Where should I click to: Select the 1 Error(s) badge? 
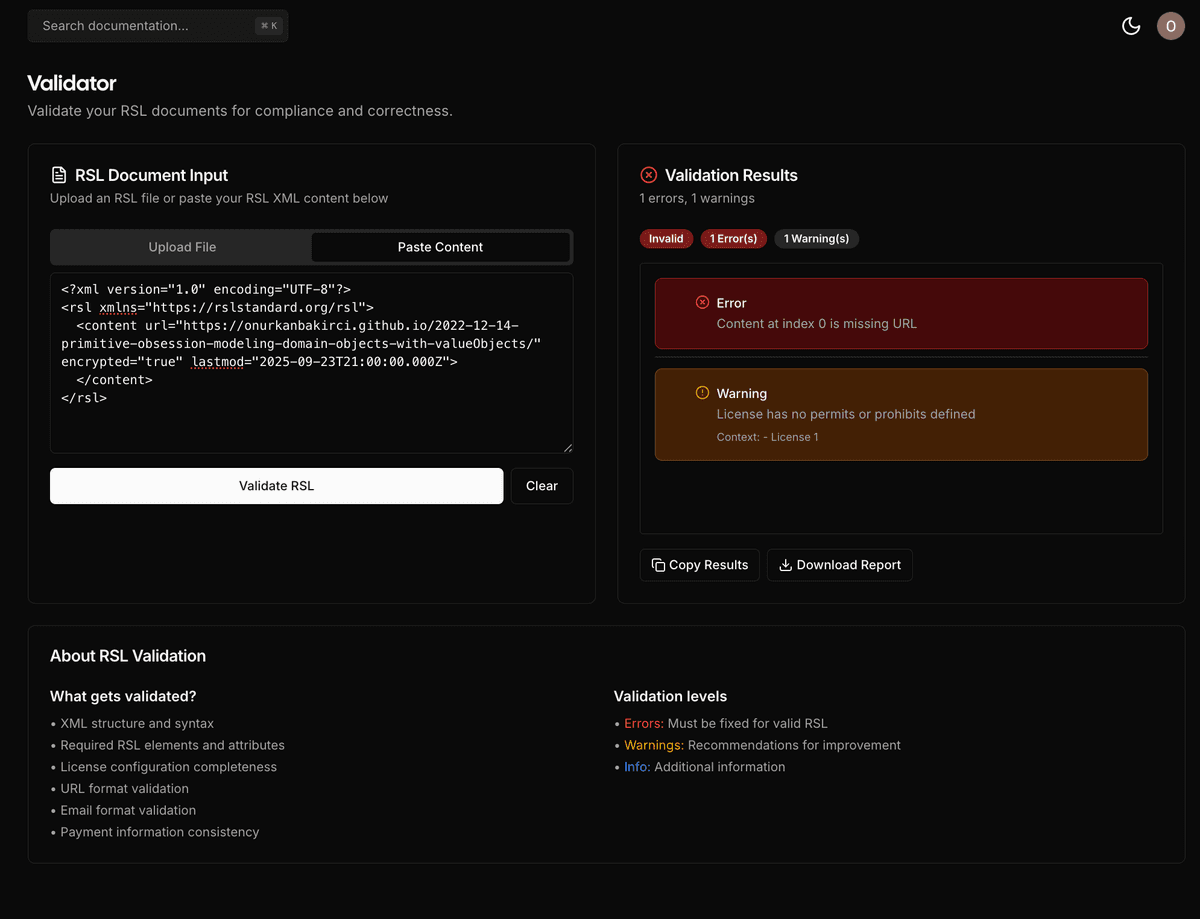point(733,238)
